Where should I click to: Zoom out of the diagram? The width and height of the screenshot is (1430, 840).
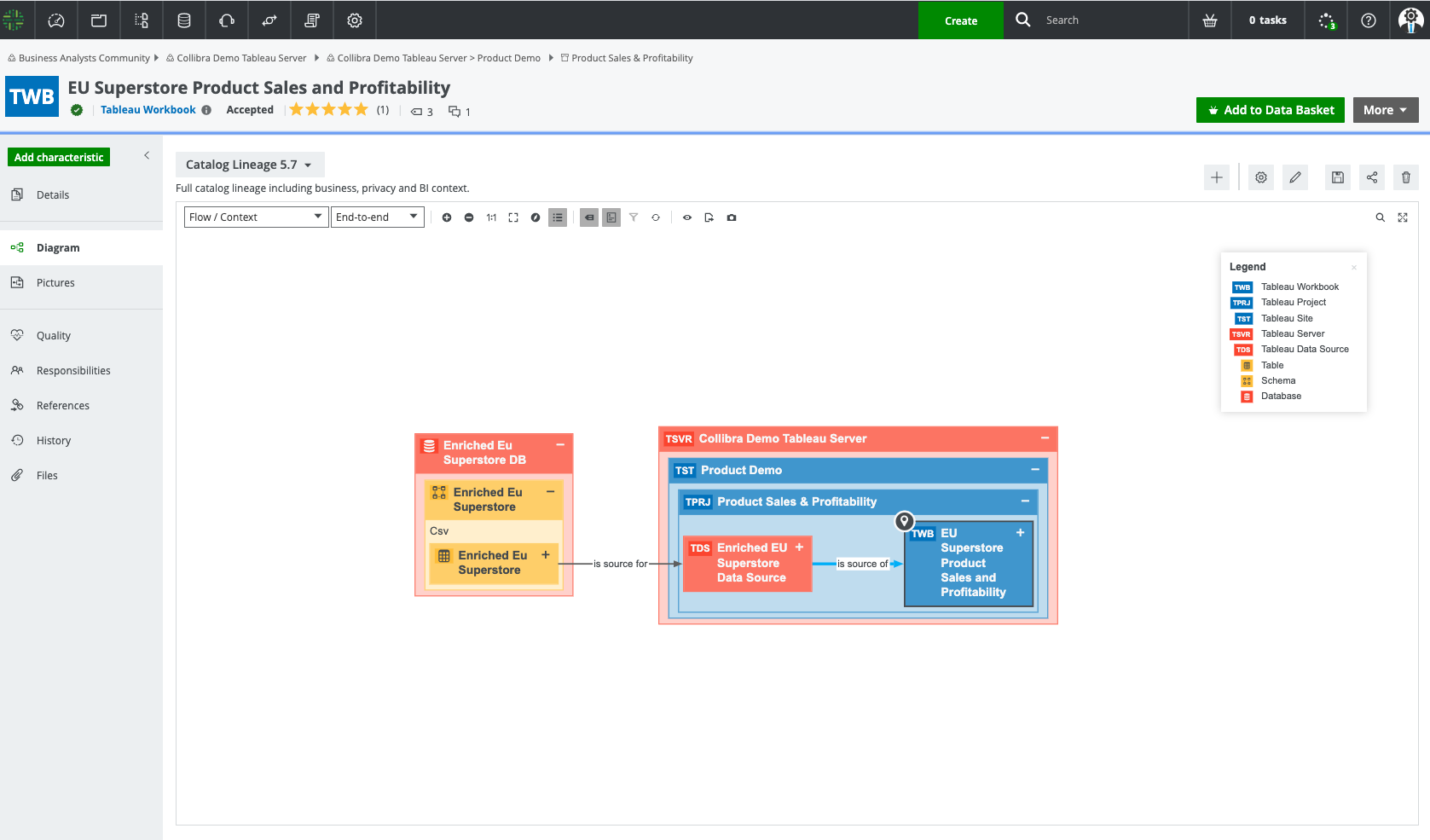(x=469, y=217)
